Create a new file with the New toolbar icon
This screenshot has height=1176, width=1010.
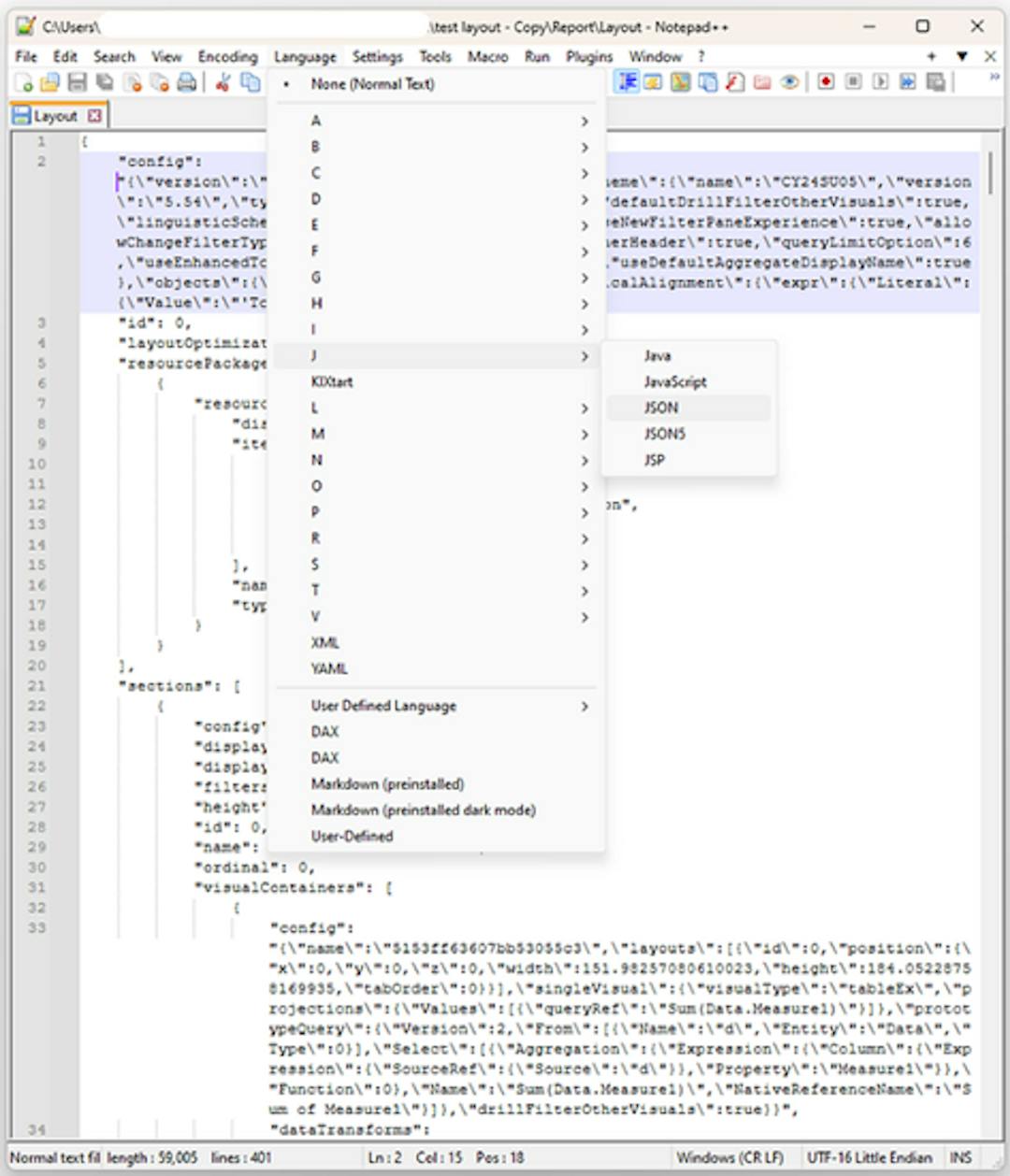point(24,82)
